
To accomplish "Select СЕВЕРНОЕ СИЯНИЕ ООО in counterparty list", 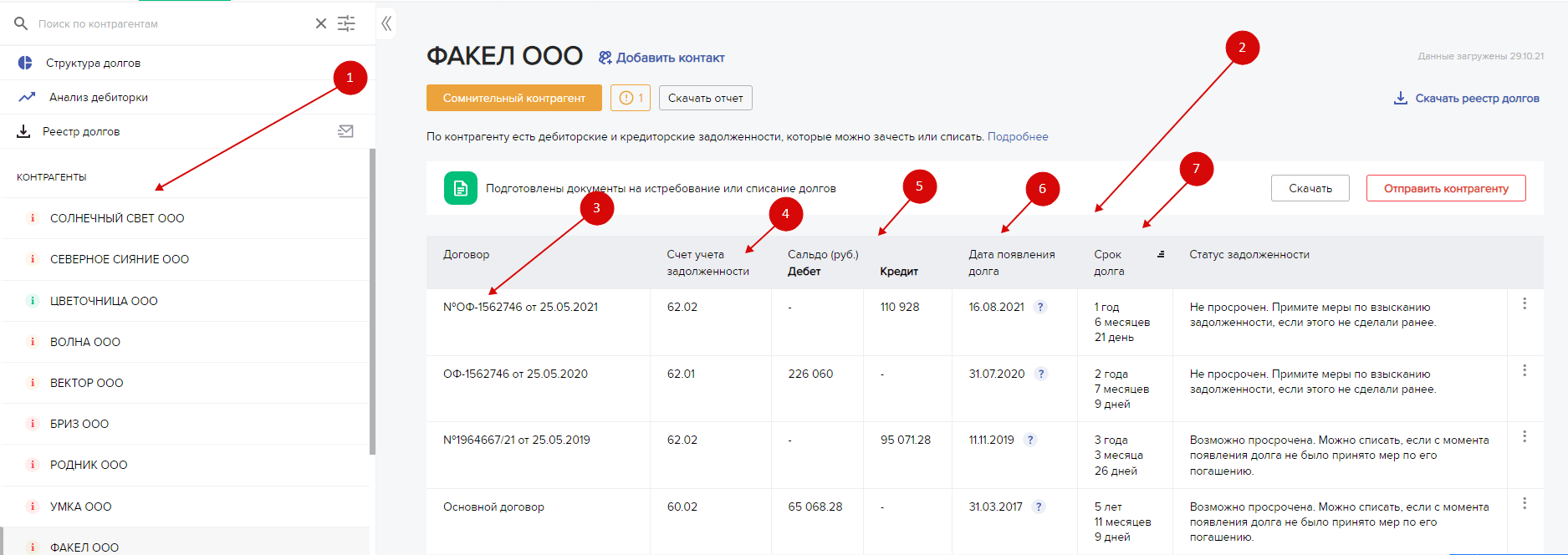I will click(120, 259).
